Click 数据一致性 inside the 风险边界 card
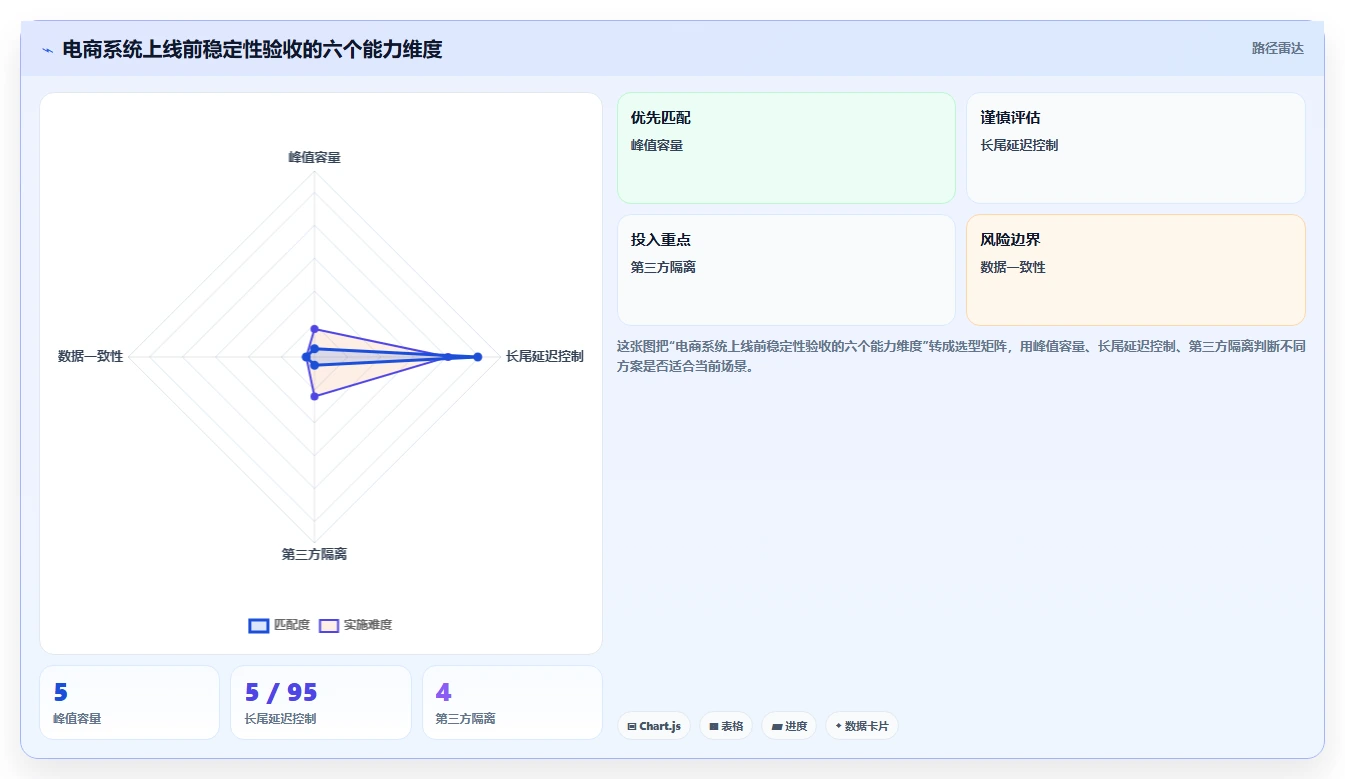Viewport: 1345px width, 779px height. point(1013,268)
